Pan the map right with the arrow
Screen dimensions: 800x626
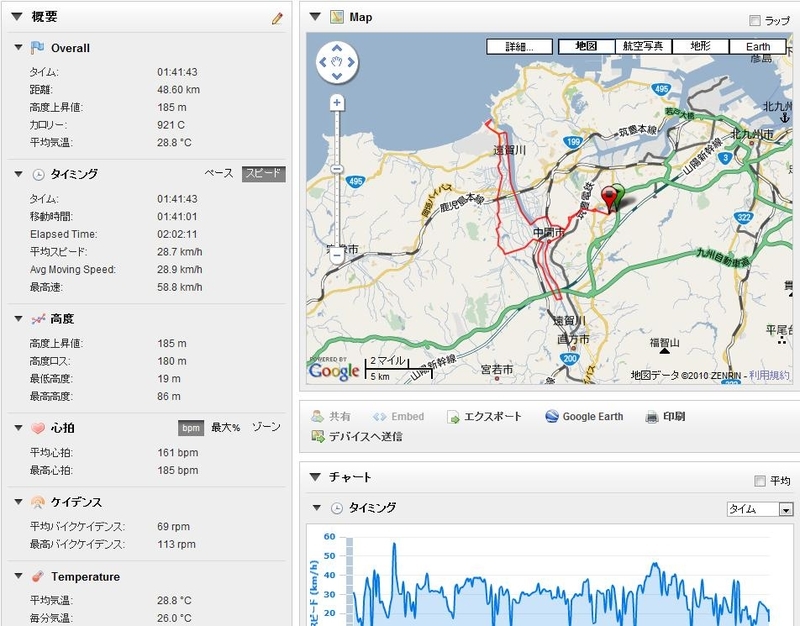click(351, 62)
